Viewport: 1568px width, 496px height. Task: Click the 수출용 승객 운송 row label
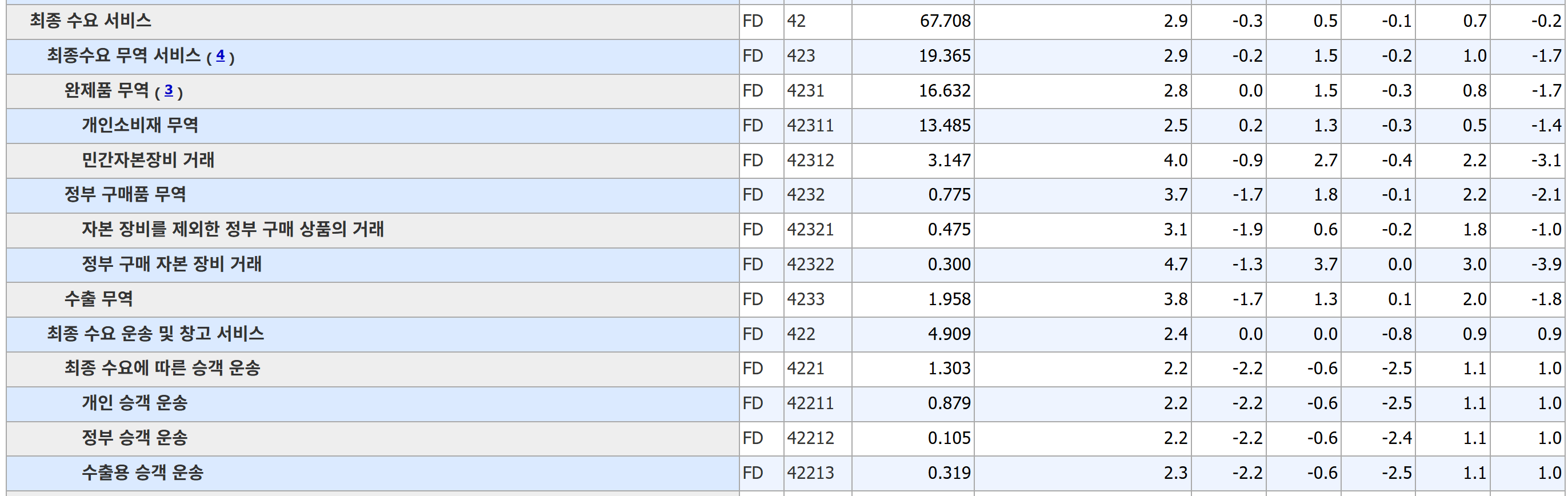(x=142, y=472)
